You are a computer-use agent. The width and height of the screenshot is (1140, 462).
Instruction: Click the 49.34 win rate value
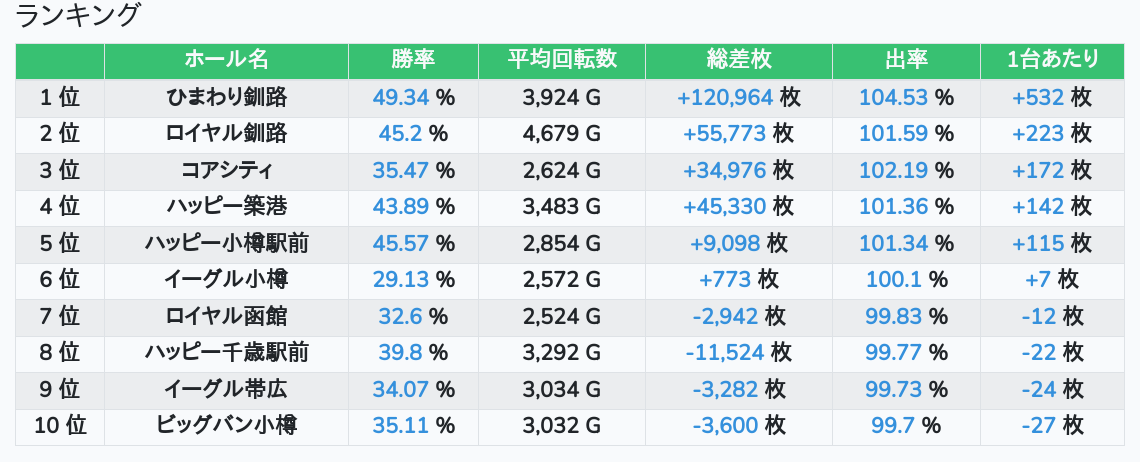400,98
